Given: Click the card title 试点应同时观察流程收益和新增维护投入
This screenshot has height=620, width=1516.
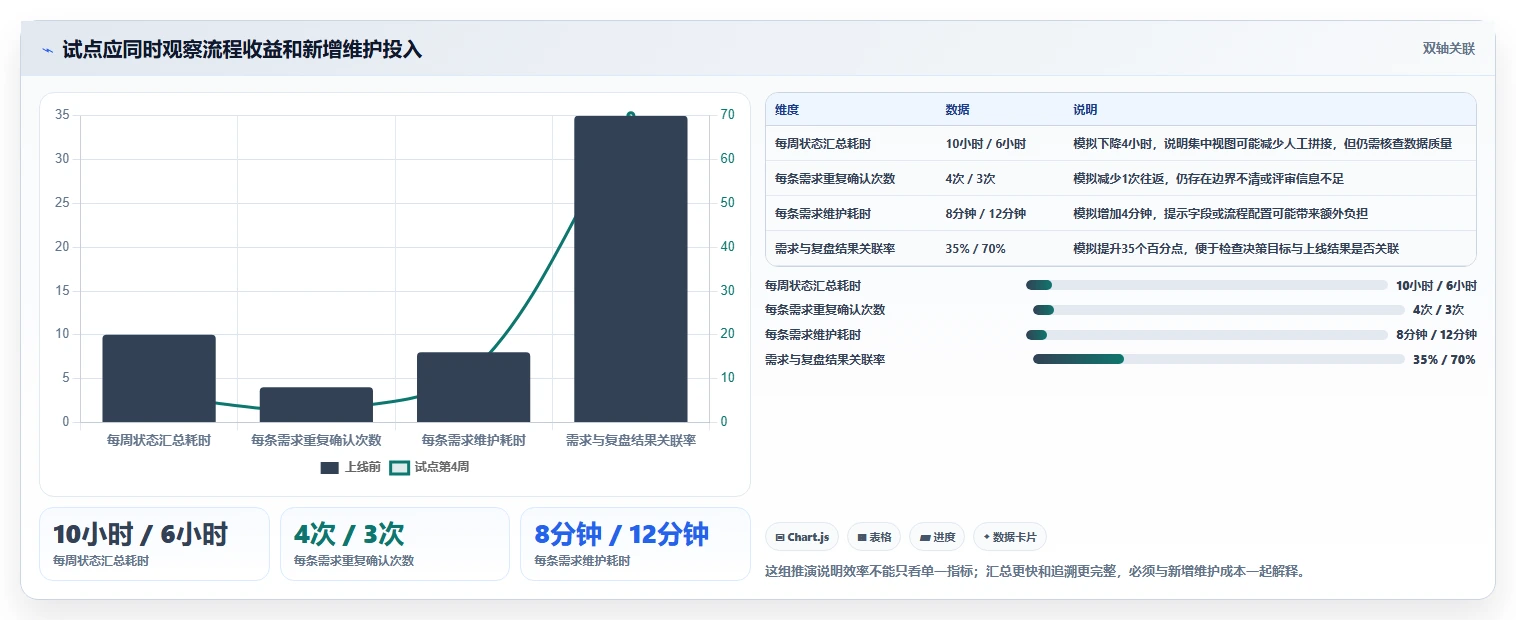Looking at the screenshot, I should 242,50.
